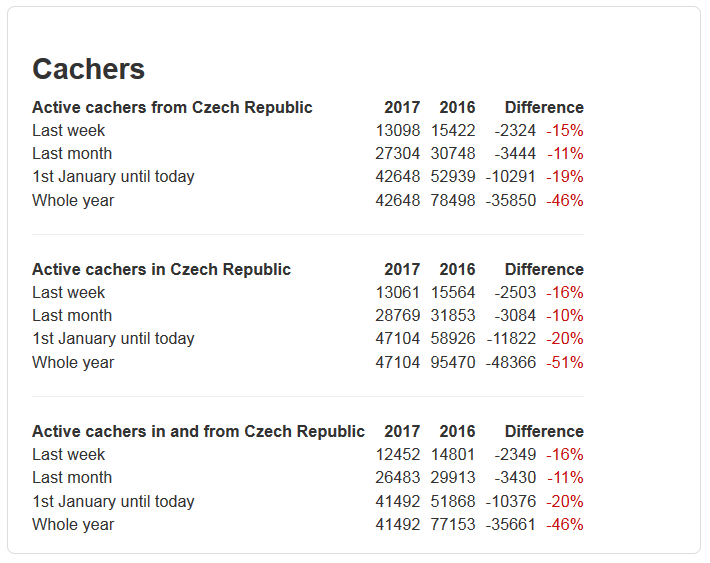Image resolution: width=710 pixels, height=563 pixels.
Task: Click the 52939 value in first table
Action: (x=453, y=177)
